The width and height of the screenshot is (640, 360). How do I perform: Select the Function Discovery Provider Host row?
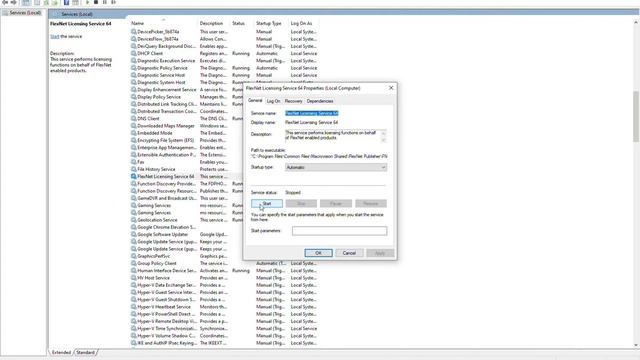(186, 184)
